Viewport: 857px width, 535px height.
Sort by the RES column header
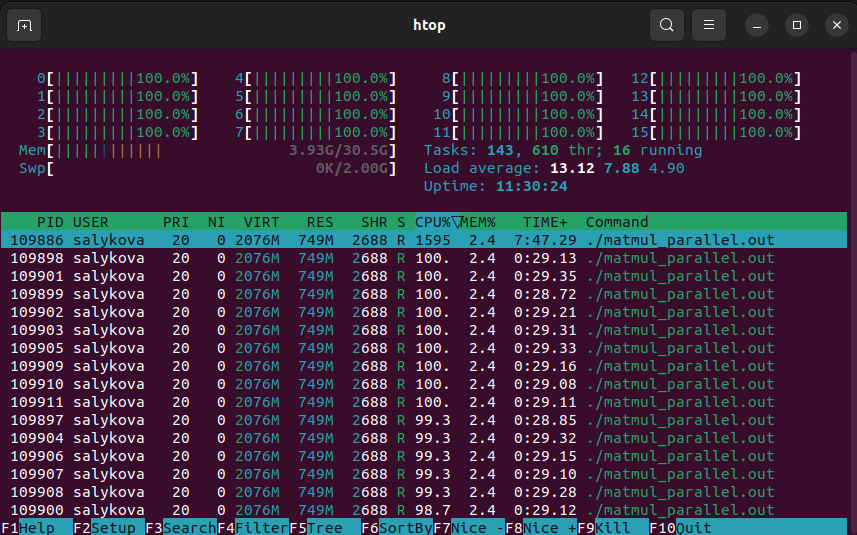pyautogui.click(x=320, y=222)
